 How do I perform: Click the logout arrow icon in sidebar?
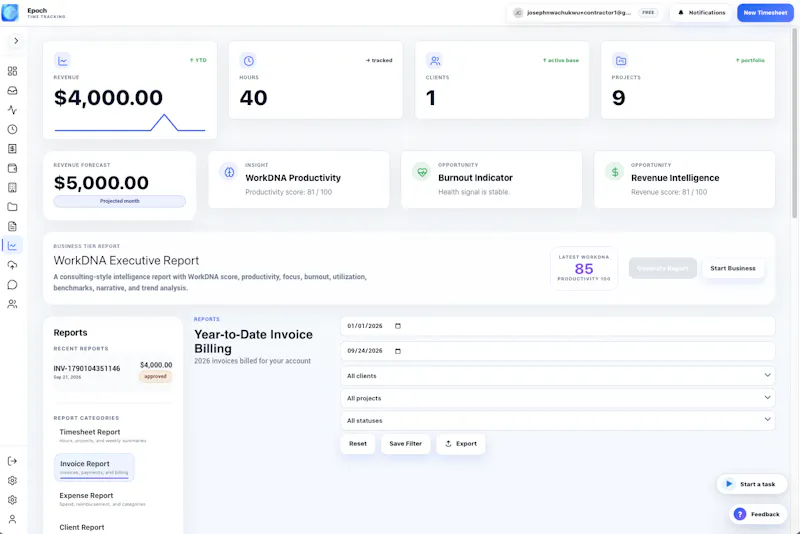(x=12, y=461)
